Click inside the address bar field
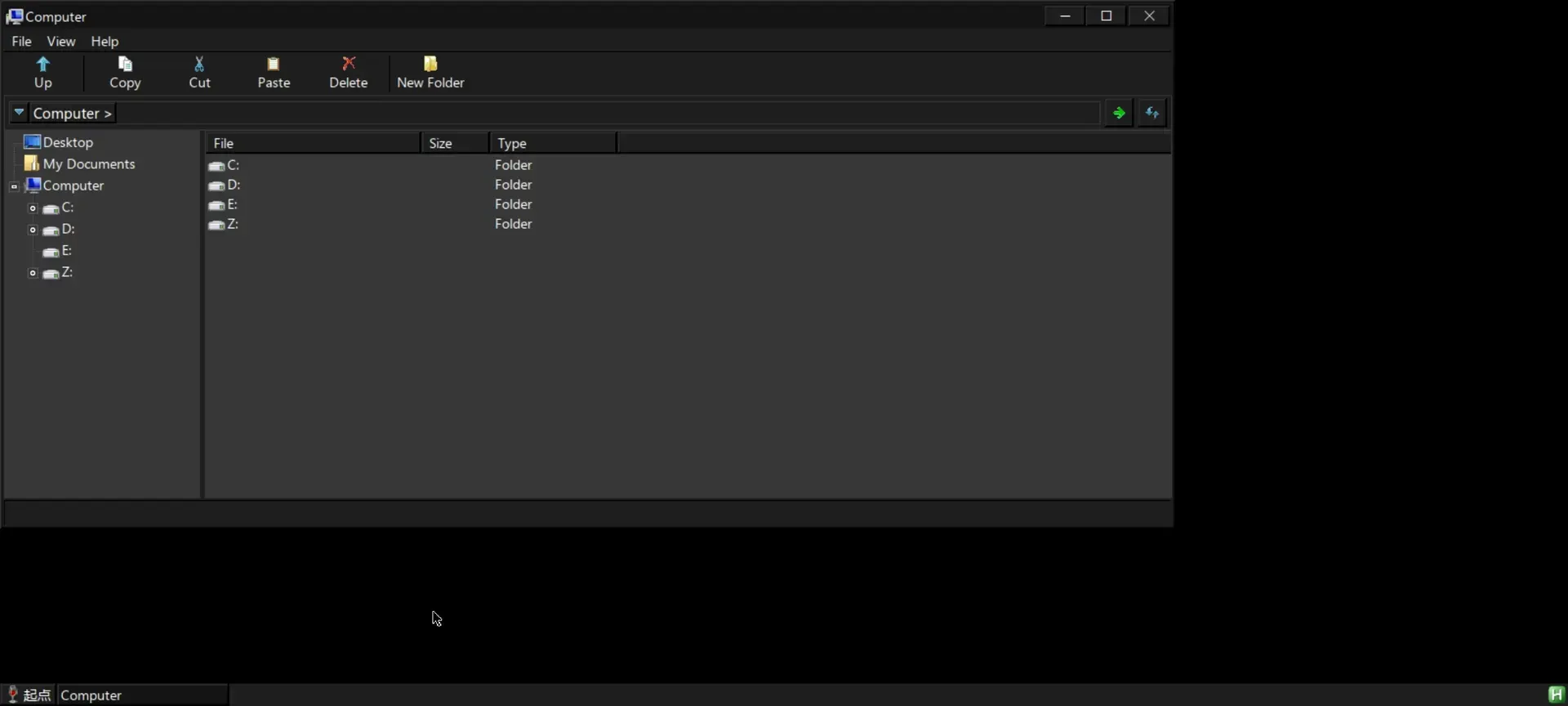Image resolution: width=1568 pixels, height=706 pixels. pos(608,113)
